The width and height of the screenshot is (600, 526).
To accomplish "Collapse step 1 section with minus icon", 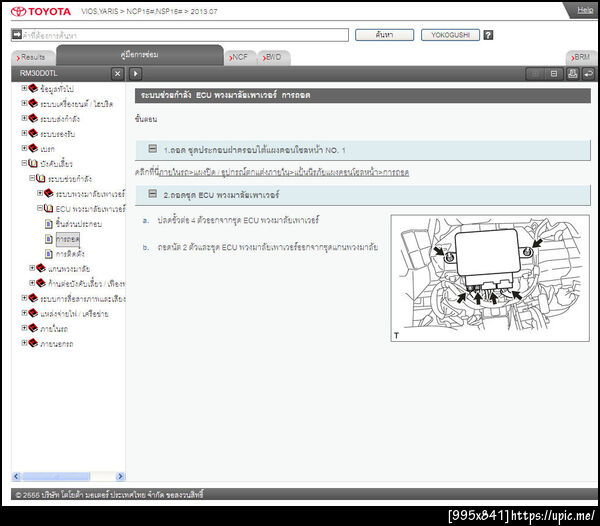I will coord(153,149).
